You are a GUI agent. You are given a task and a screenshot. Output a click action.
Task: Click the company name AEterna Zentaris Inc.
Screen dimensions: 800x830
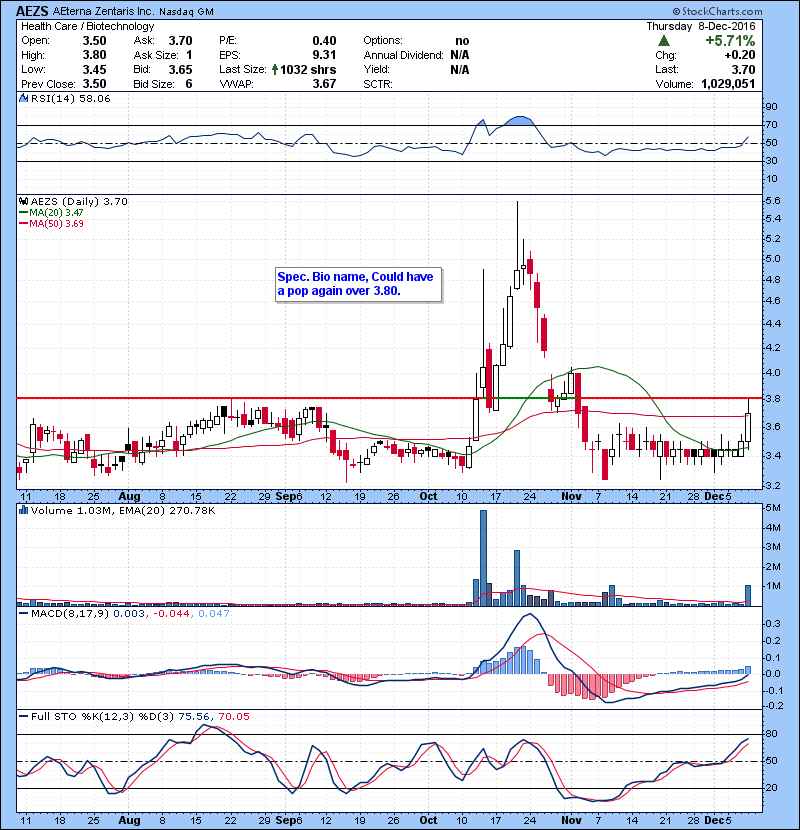[103, 11]
